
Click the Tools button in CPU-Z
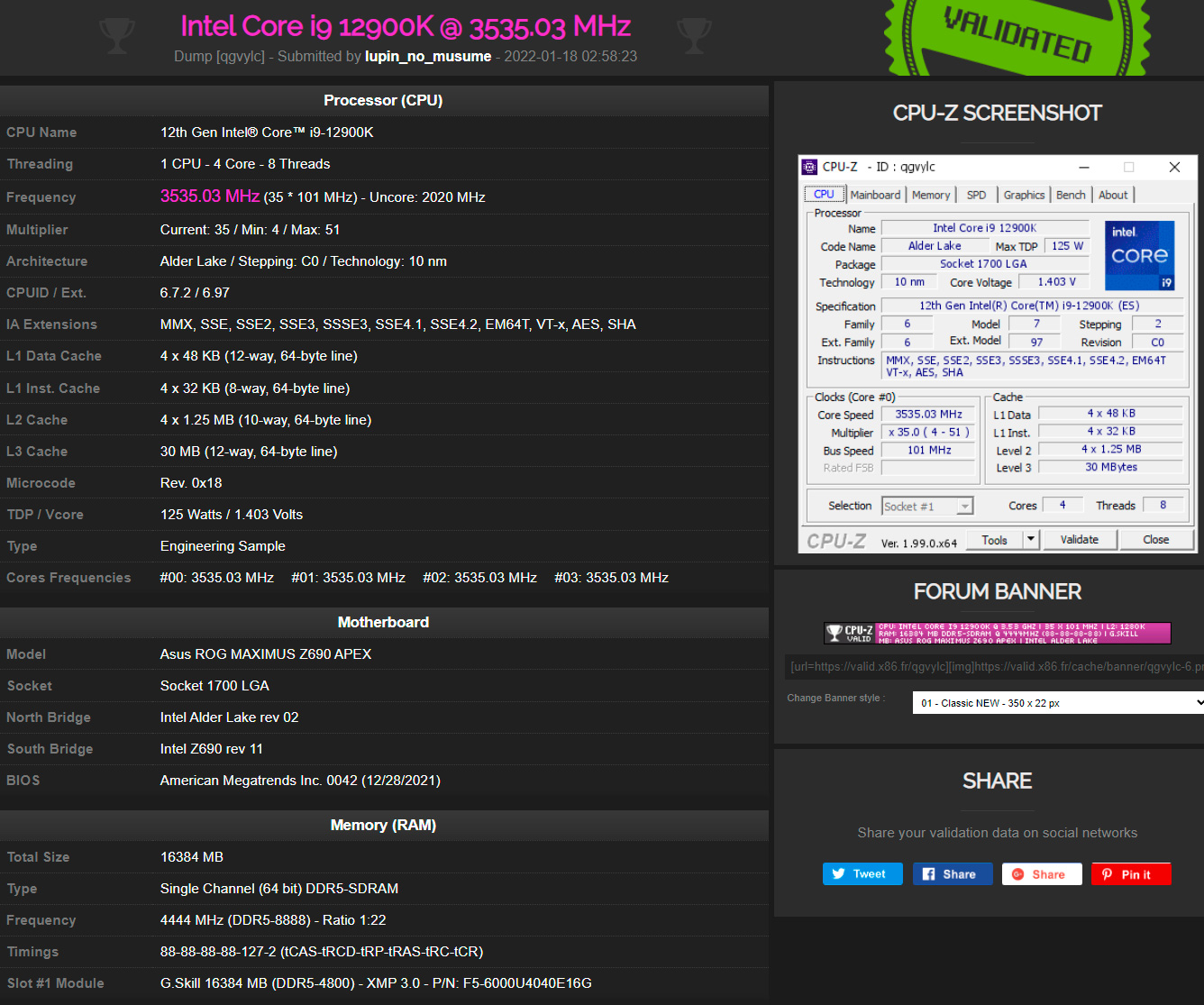pos(995,540)
